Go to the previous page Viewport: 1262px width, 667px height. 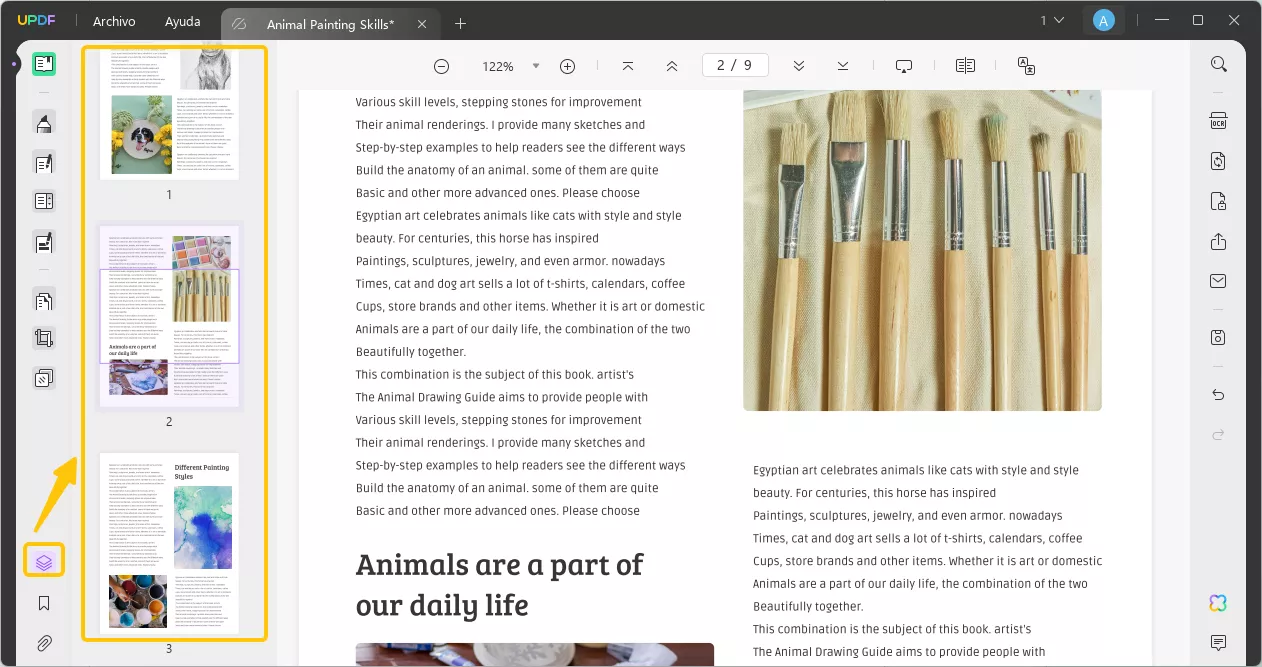tap(672, 66)
